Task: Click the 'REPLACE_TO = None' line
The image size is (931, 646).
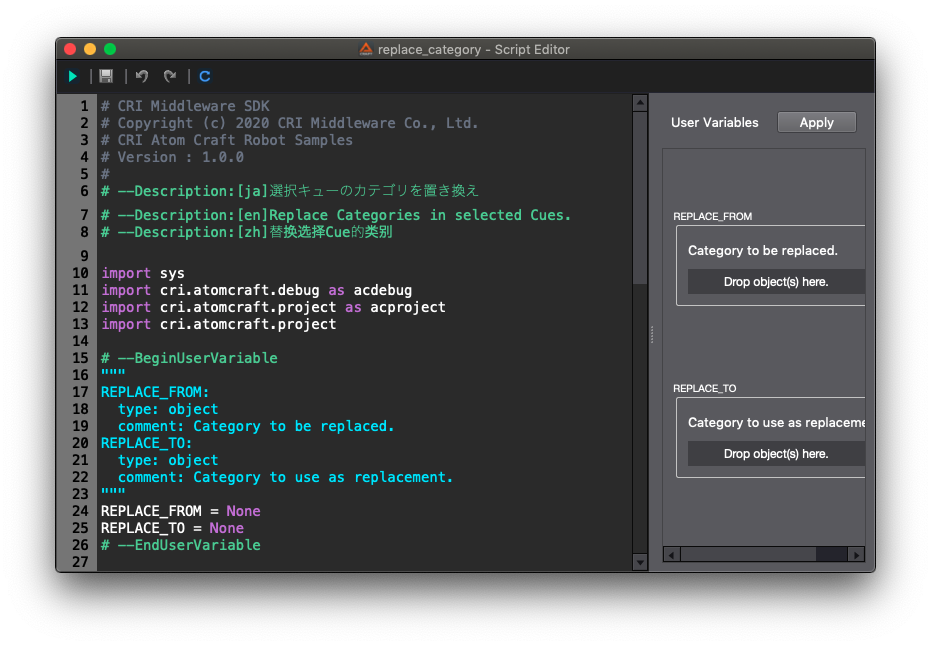Action: pyautogui.click(x=172, y=528)
